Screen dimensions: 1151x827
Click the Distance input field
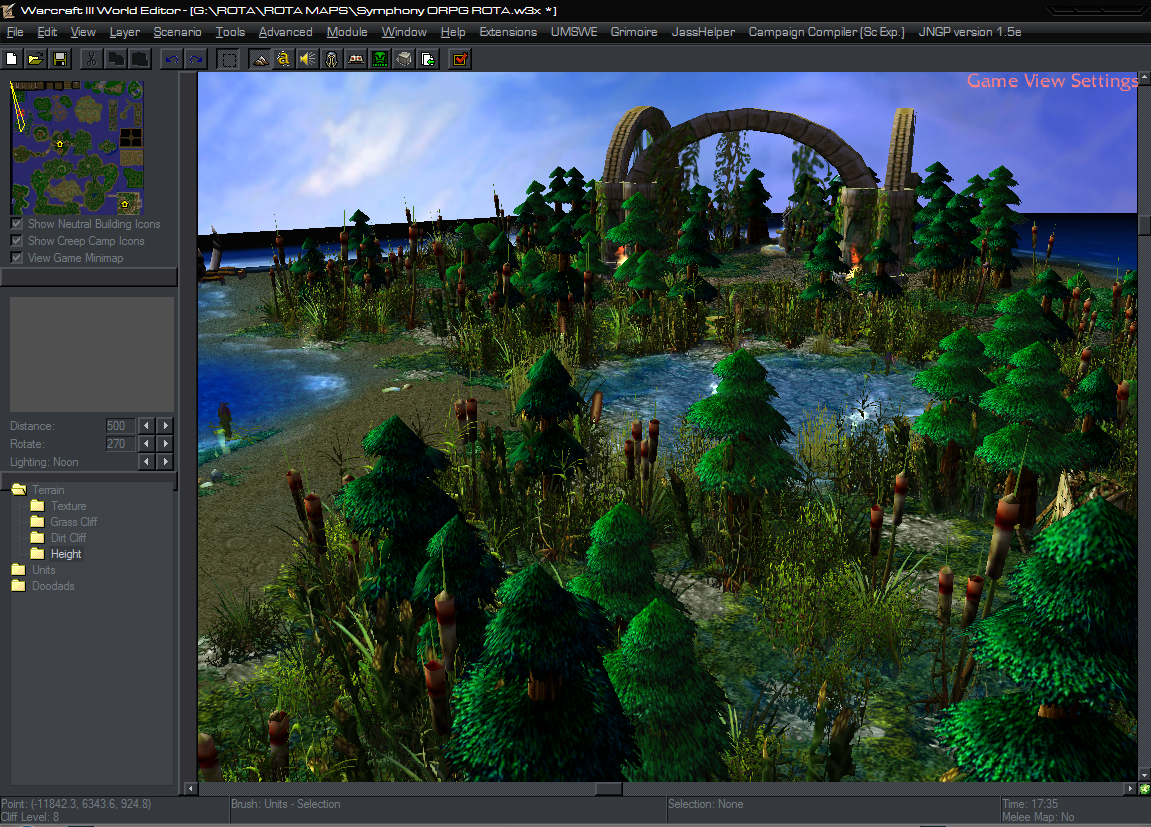point(120,426)
